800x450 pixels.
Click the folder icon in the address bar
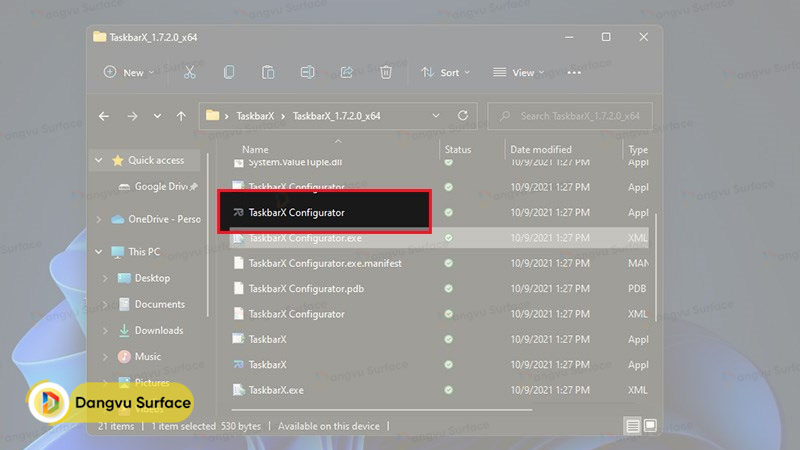[212, 116]
